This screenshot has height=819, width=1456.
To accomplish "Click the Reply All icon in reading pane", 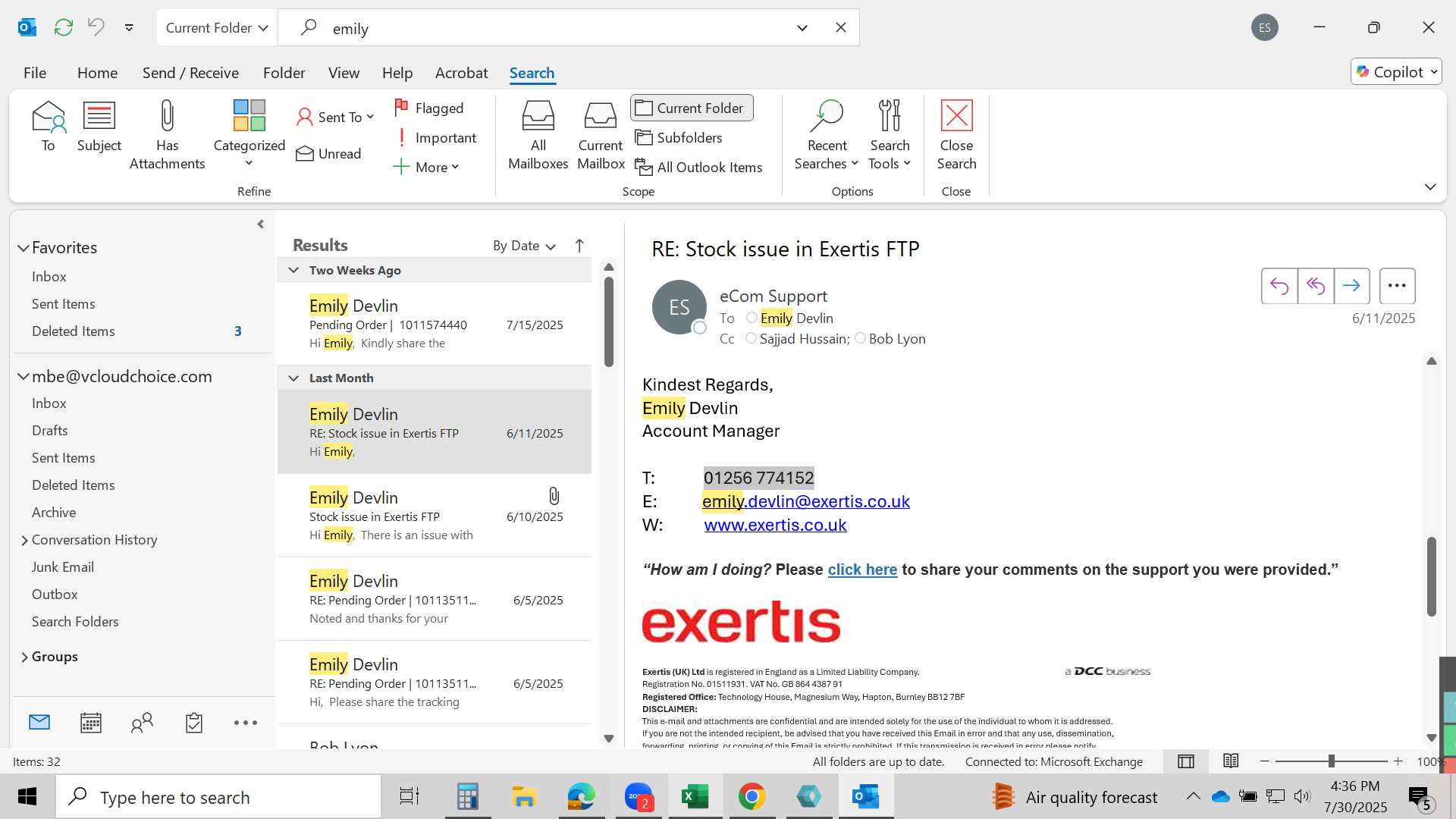I will (1316, 286).
